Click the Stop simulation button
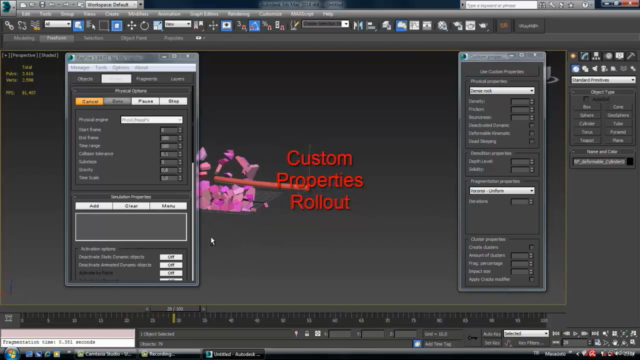The image size is (640, 360). [173, 101]
